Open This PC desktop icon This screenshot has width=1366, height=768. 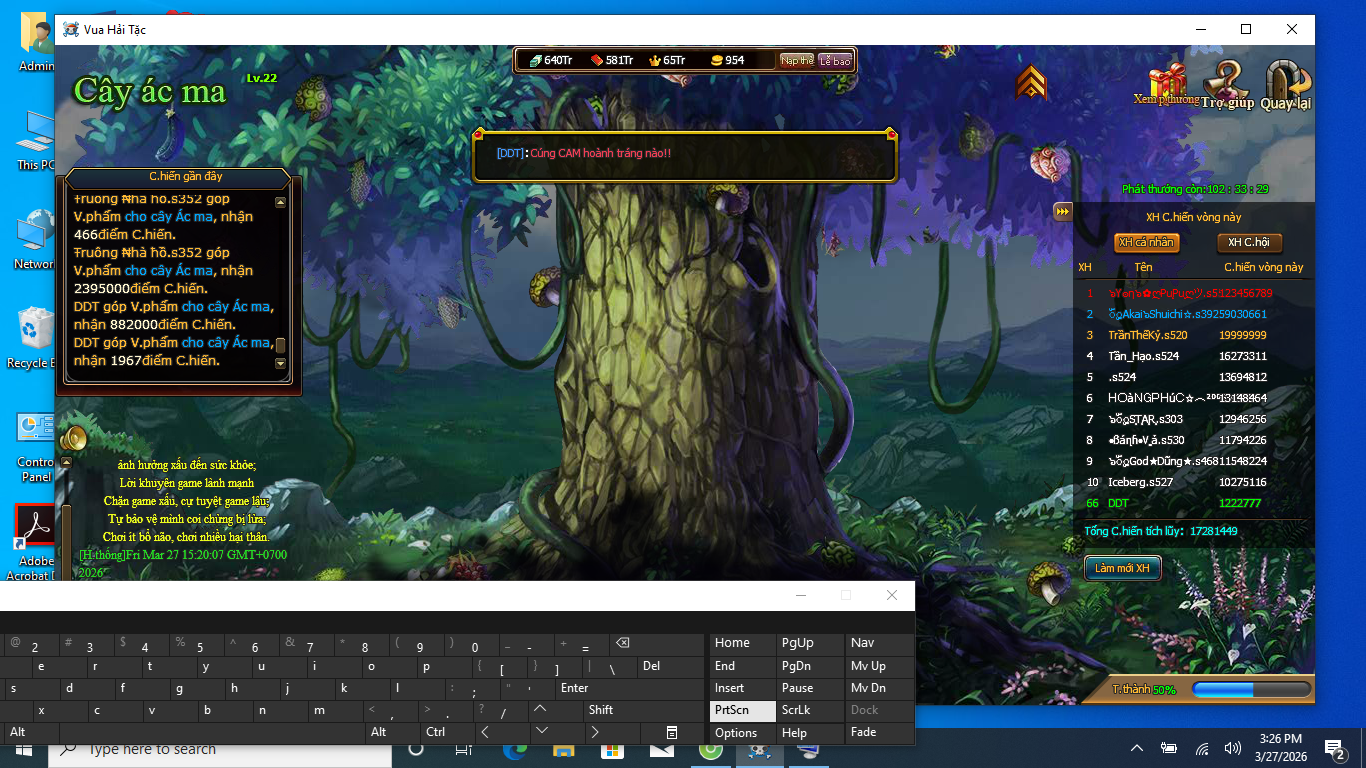pos(36,140)
